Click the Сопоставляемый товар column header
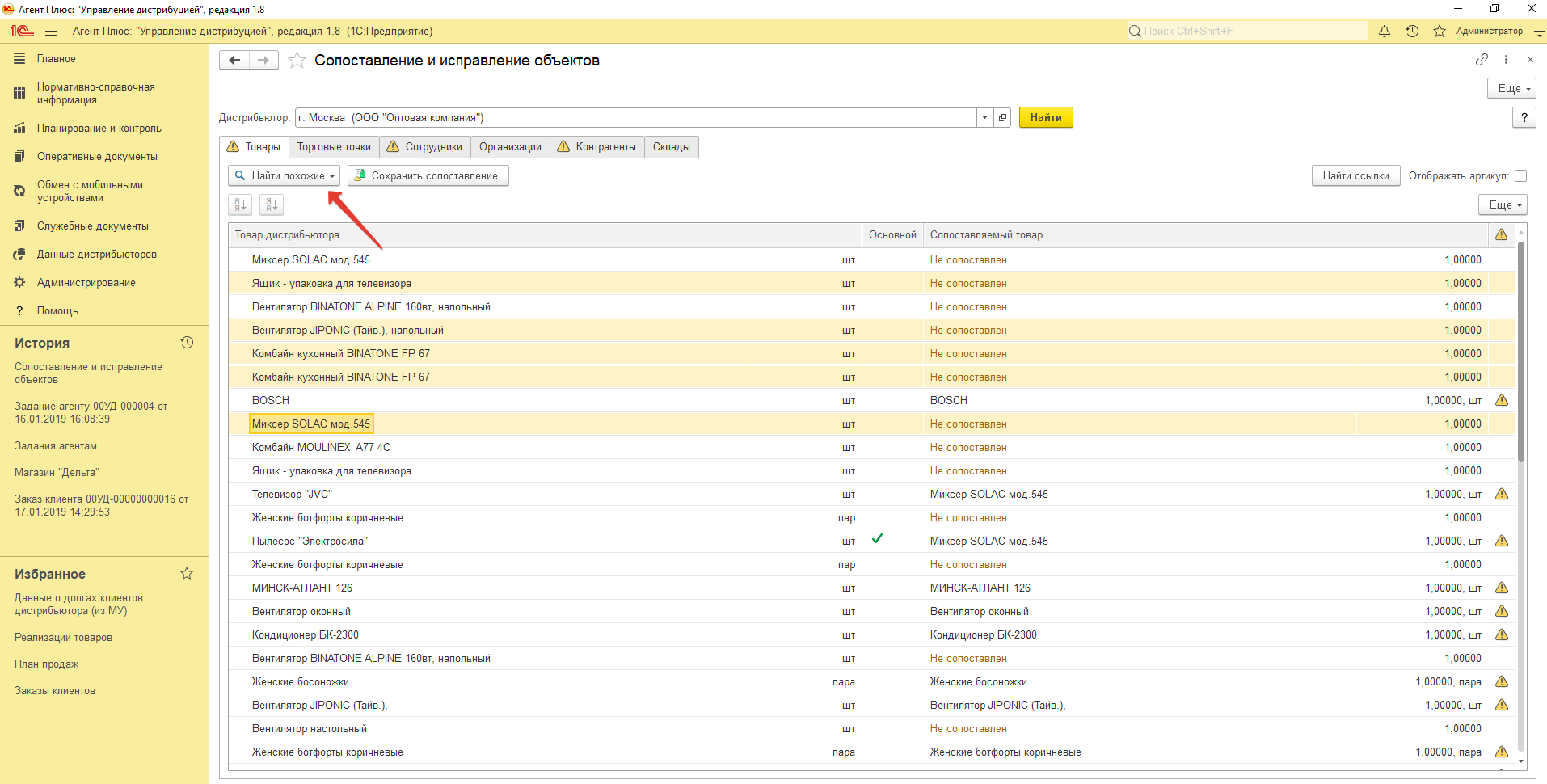The height and width of the screenshot is (784, 1547). click(1205, 234)
